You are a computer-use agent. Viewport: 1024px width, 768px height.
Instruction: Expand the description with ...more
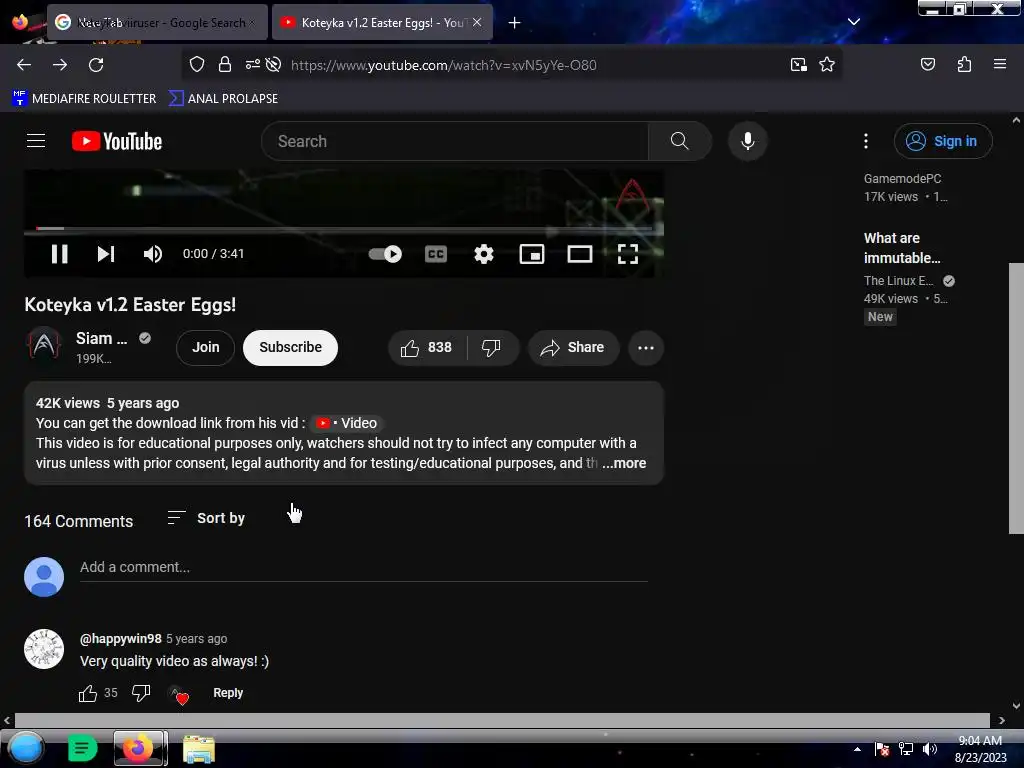click(x=624, y=463)
